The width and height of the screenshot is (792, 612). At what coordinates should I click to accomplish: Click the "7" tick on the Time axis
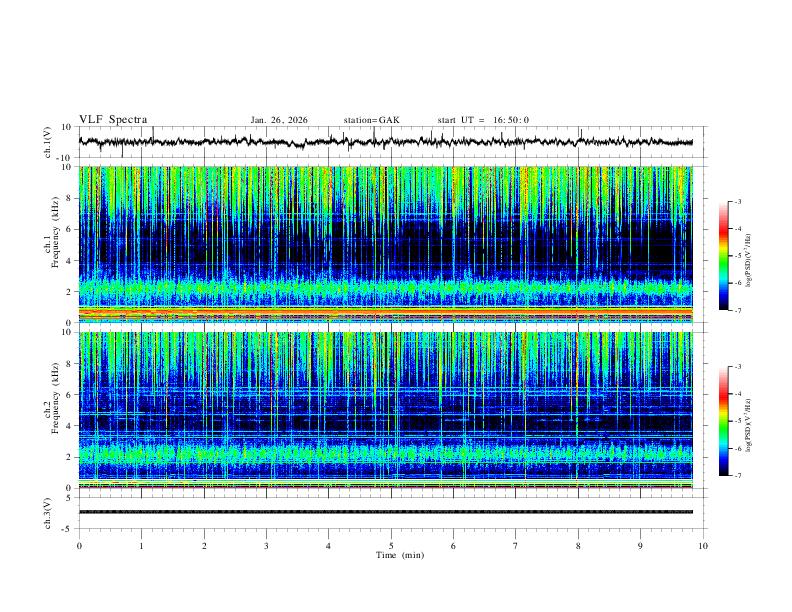pyautogui.click(x=516, y=546)
